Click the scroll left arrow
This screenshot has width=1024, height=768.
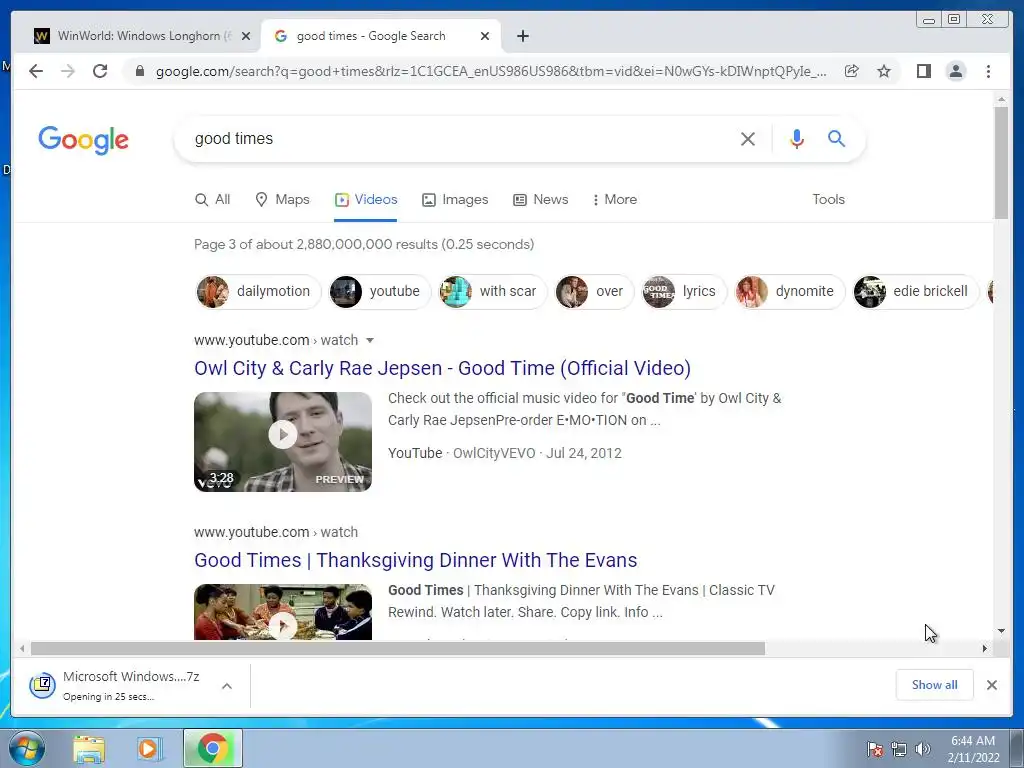(x=22, y=648)
